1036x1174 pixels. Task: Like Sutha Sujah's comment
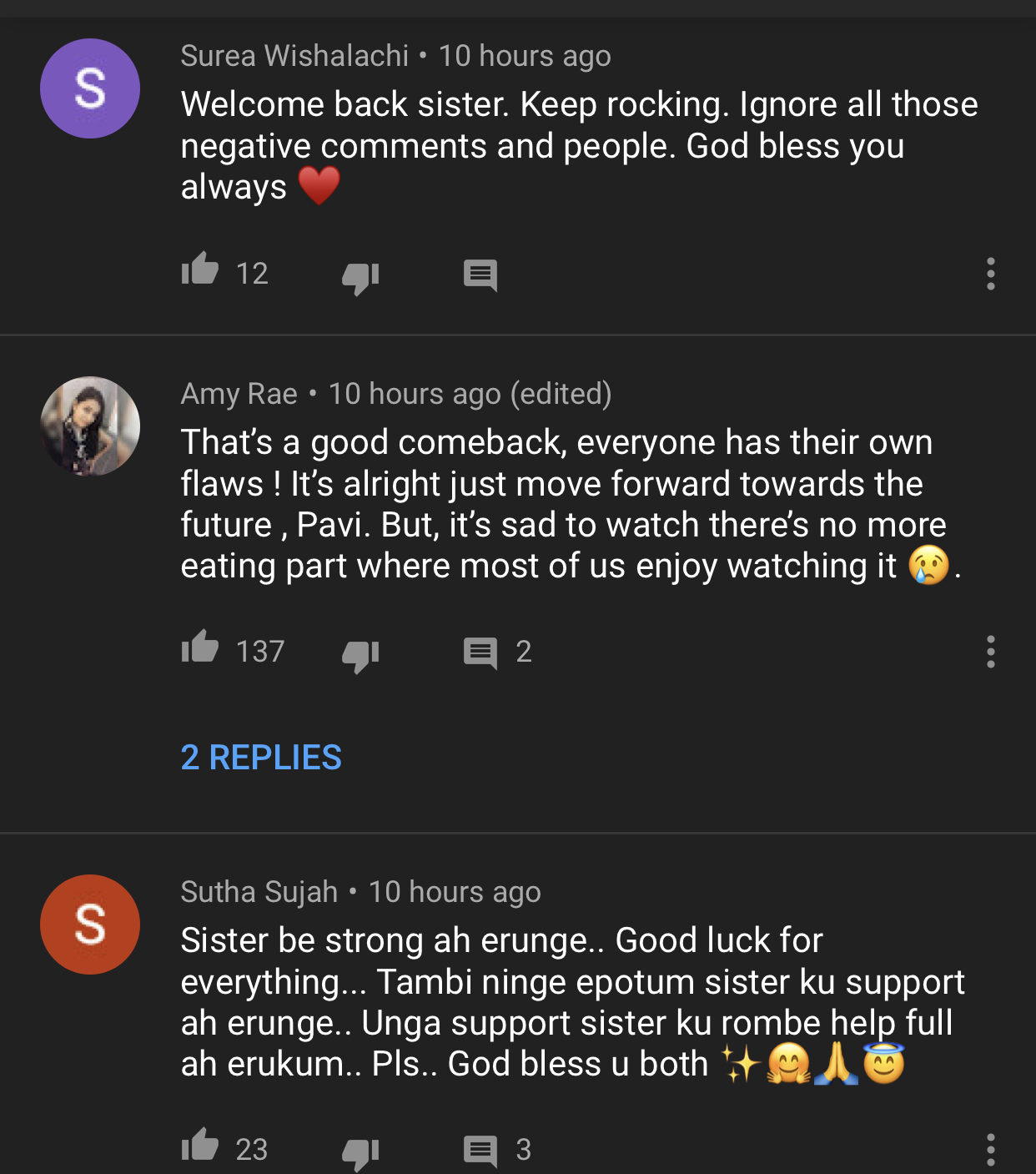(x=200, y=1146)
